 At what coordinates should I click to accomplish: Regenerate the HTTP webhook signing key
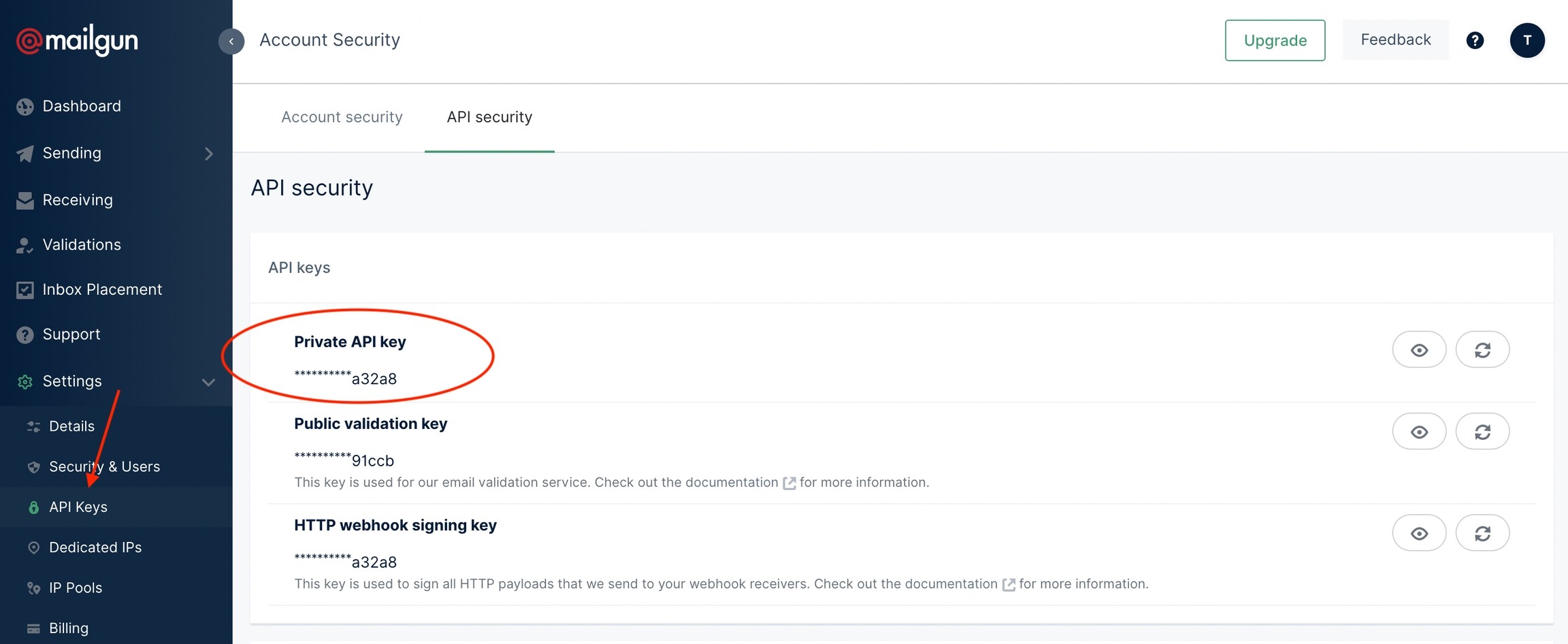pos(1482,533)
